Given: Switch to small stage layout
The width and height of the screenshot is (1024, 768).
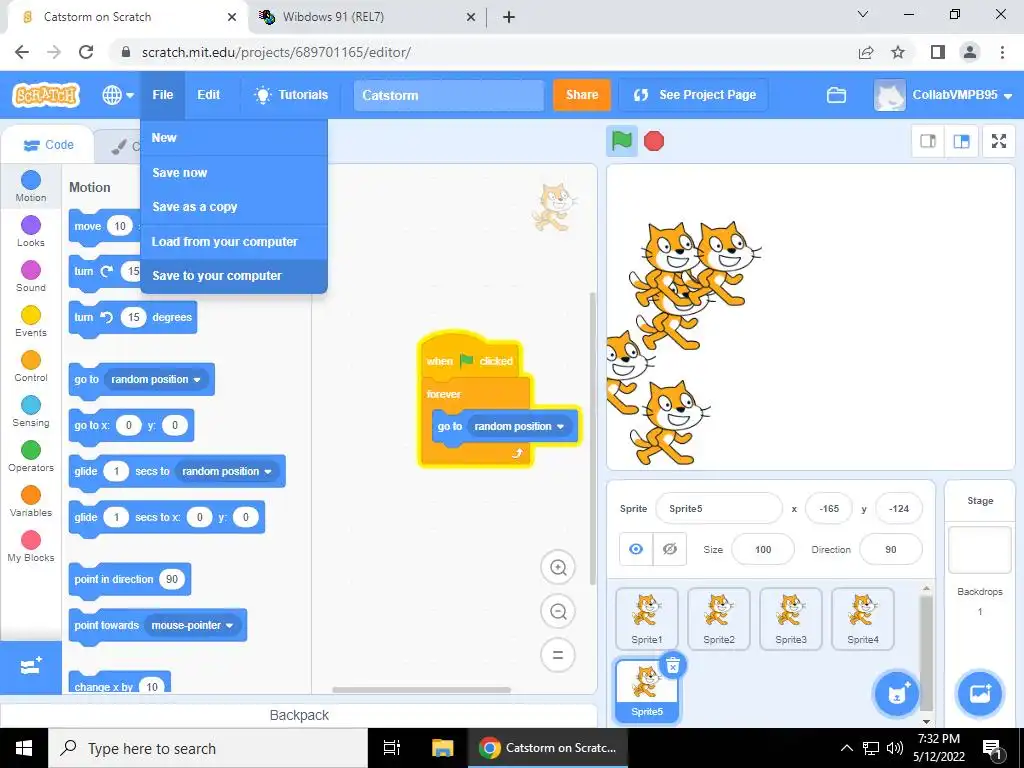Looking at the screenshot, I should (x=928, y=141).
